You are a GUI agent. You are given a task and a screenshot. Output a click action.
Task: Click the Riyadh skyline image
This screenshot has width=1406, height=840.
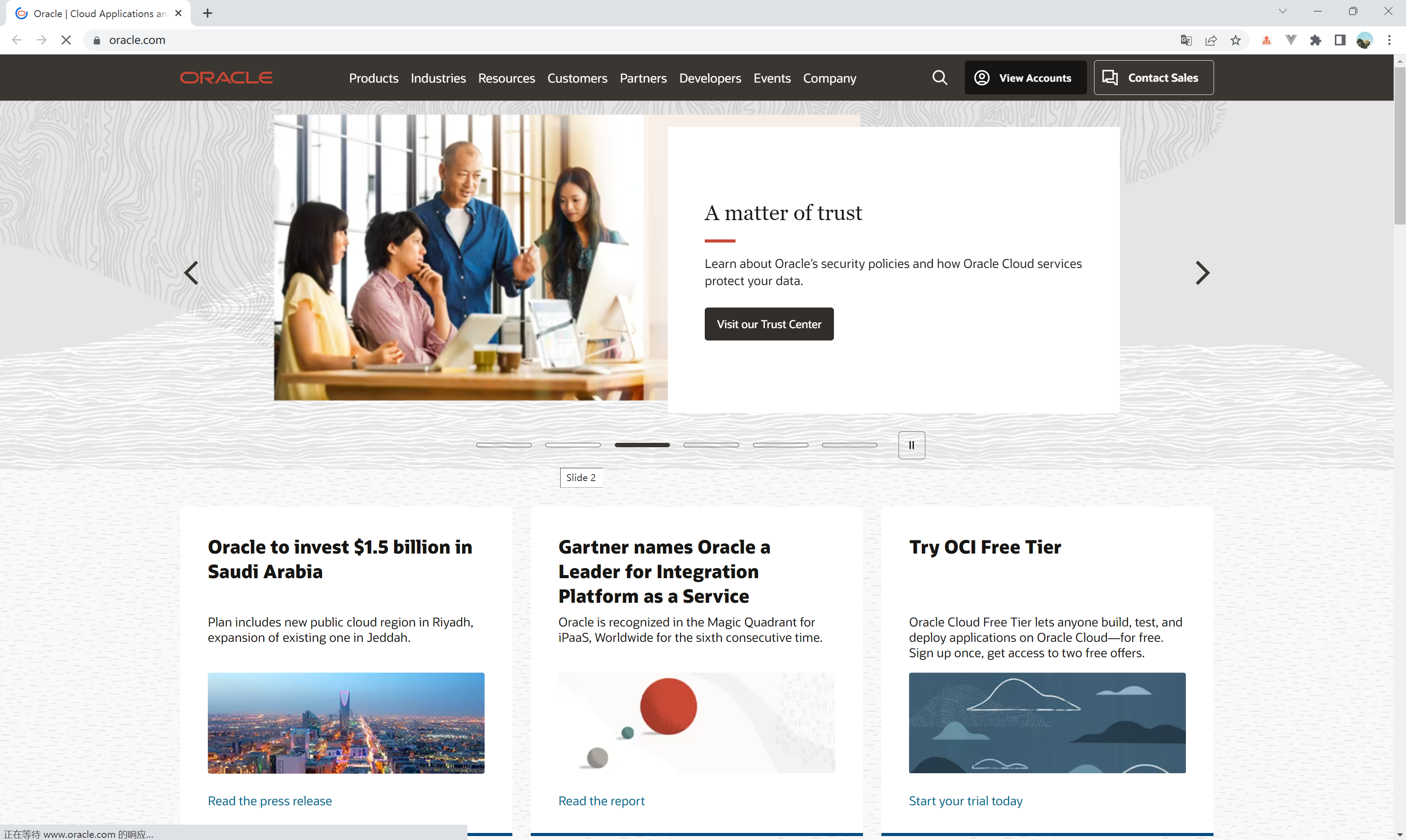click(346, 723)
